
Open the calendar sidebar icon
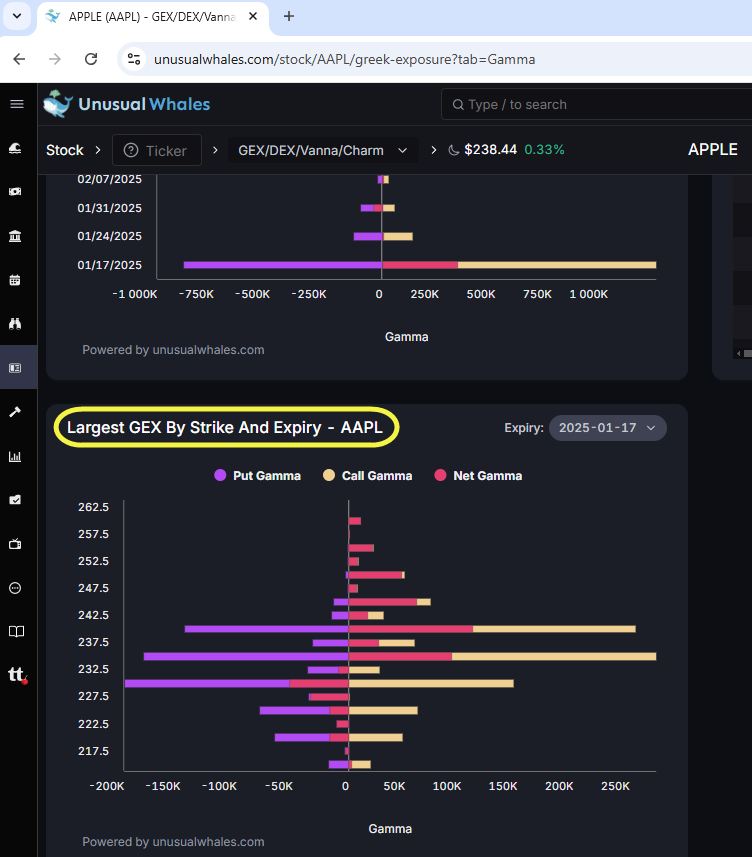[15, 280]
